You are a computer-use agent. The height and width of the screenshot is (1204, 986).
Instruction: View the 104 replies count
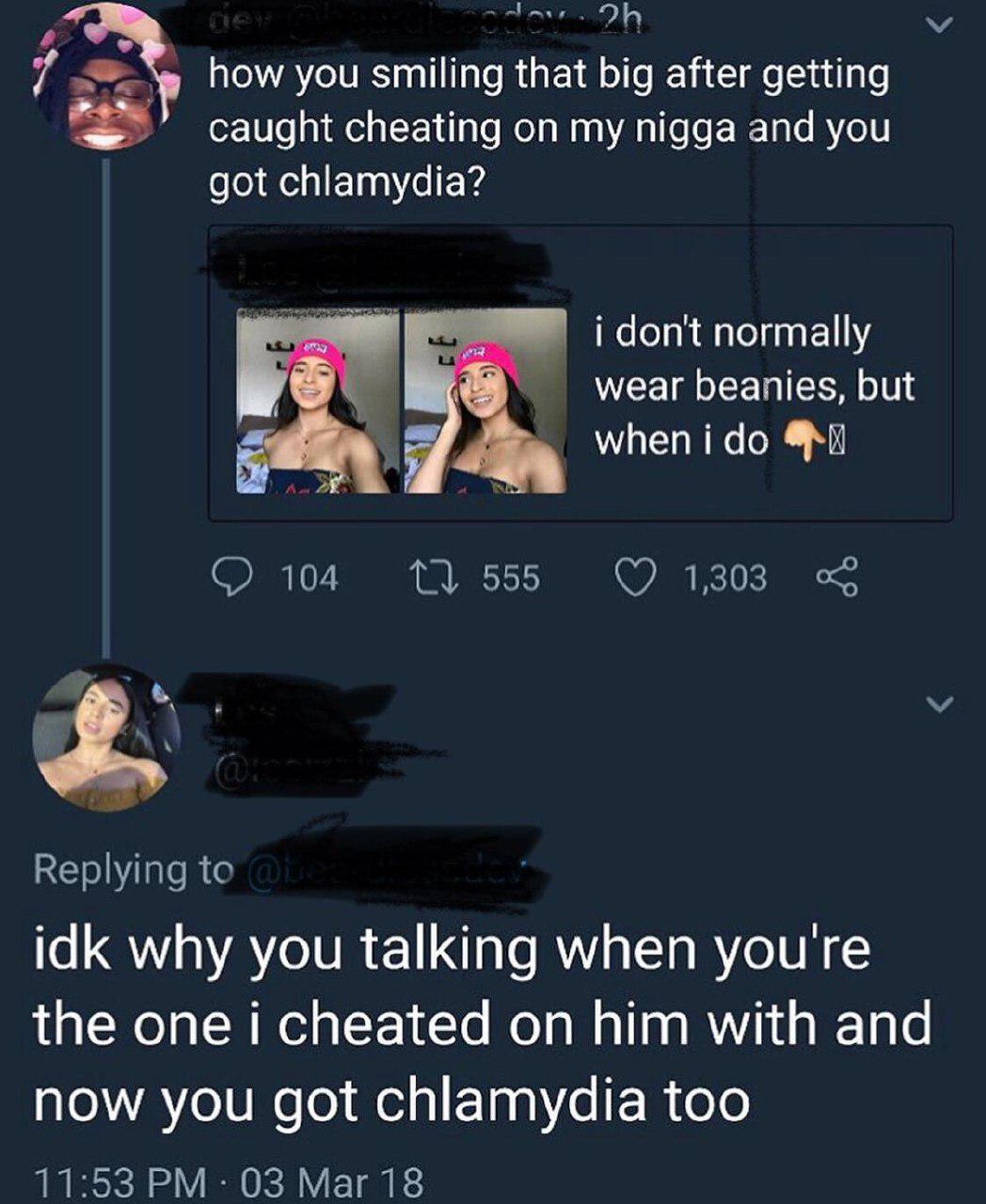point(310,578)
